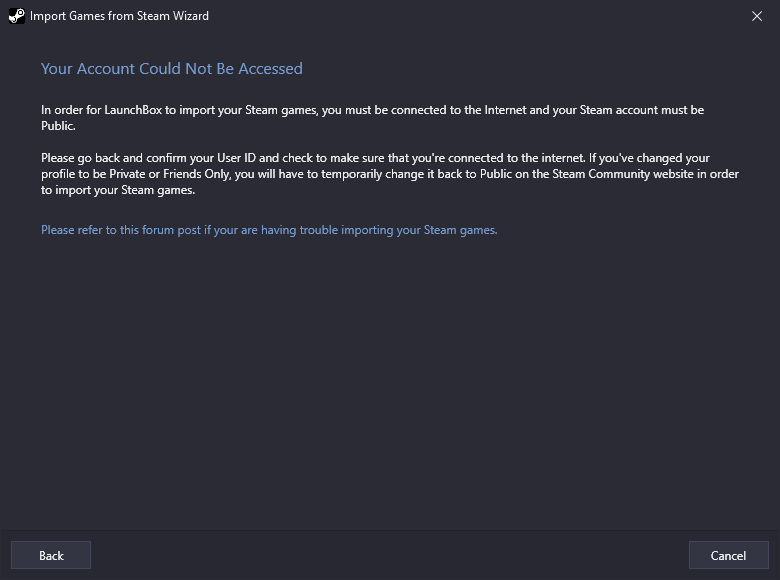Click the Steam logo icon in title bar
Image resolution: width=780 pixels, height=580 pixels.
pos(16,16)
